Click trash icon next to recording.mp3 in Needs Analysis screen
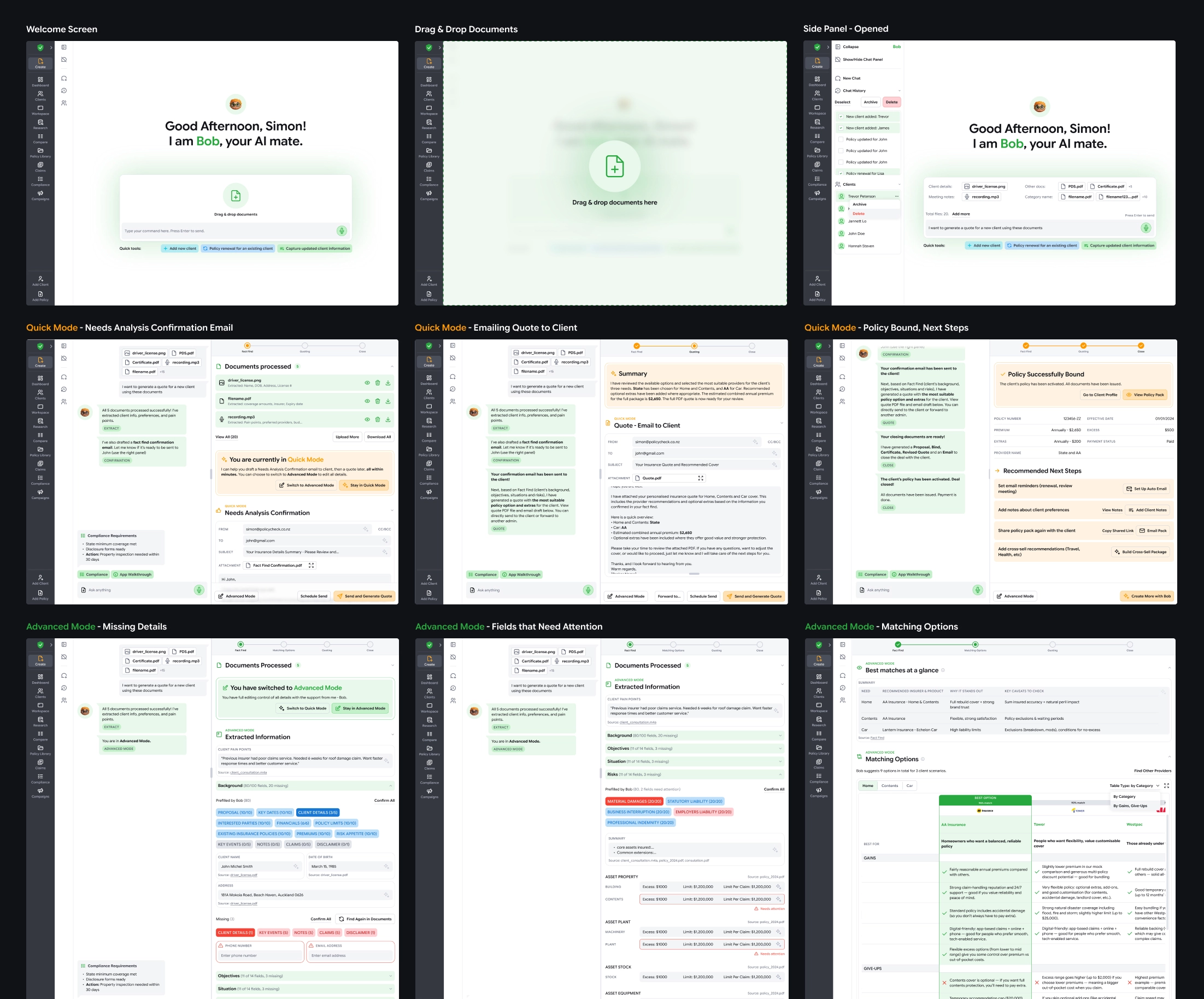This screenshot has width=1204, height=999. pyautogui.click(x=377, y=420)
